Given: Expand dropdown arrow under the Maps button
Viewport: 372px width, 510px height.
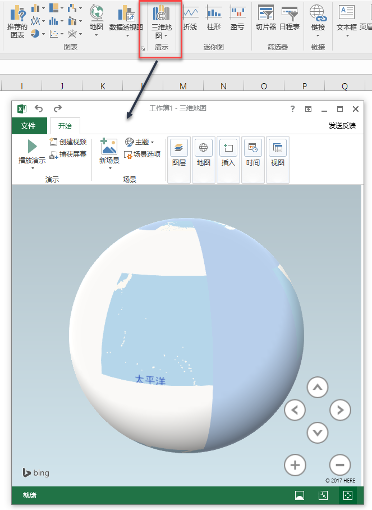Looking at the screenshot, I should tap(96, 35).
